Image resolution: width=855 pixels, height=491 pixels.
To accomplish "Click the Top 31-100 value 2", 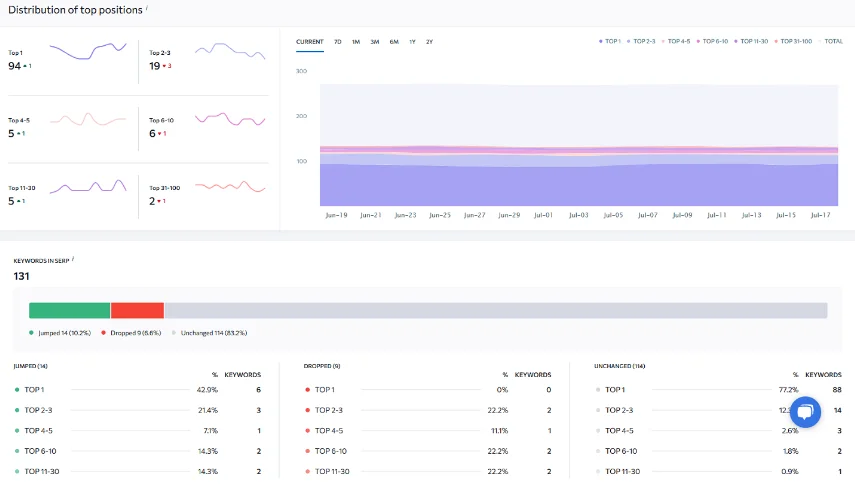I will [x=152, y=201].
